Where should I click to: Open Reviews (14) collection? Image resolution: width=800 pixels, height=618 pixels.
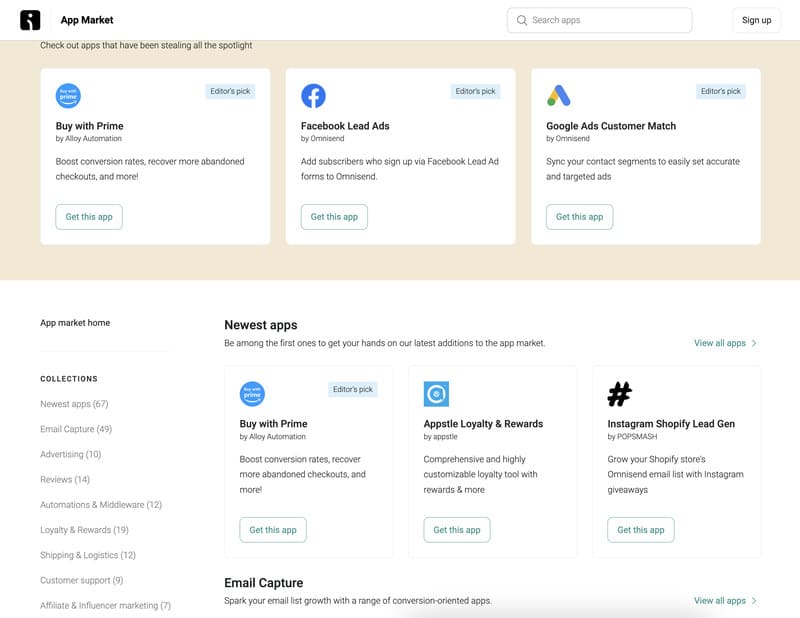pos(65,479)
